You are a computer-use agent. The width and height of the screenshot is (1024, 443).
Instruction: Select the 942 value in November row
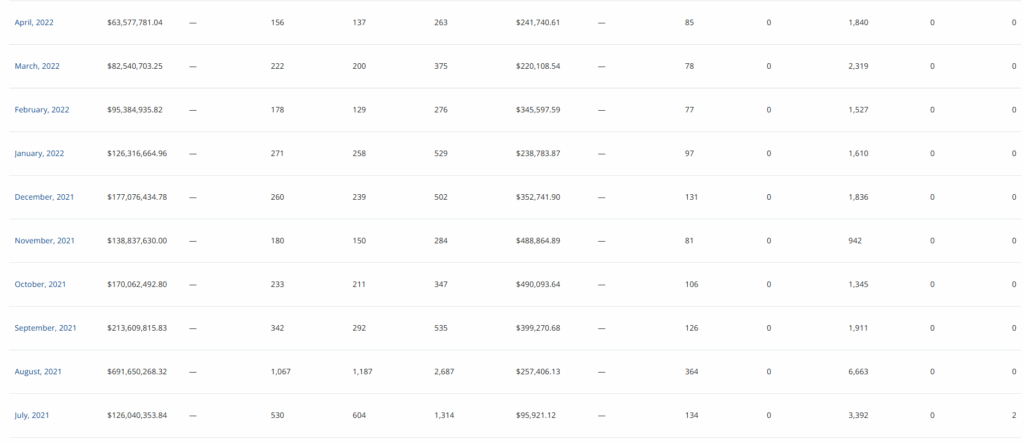point(855,240)
